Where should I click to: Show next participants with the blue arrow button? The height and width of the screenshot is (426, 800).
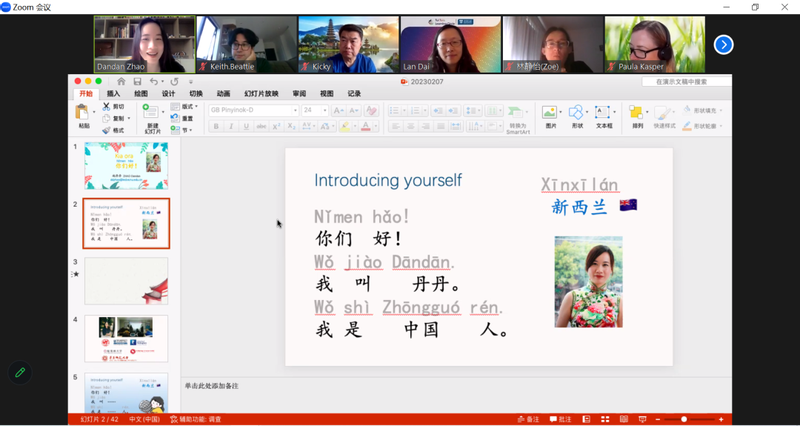coord(723,45)
